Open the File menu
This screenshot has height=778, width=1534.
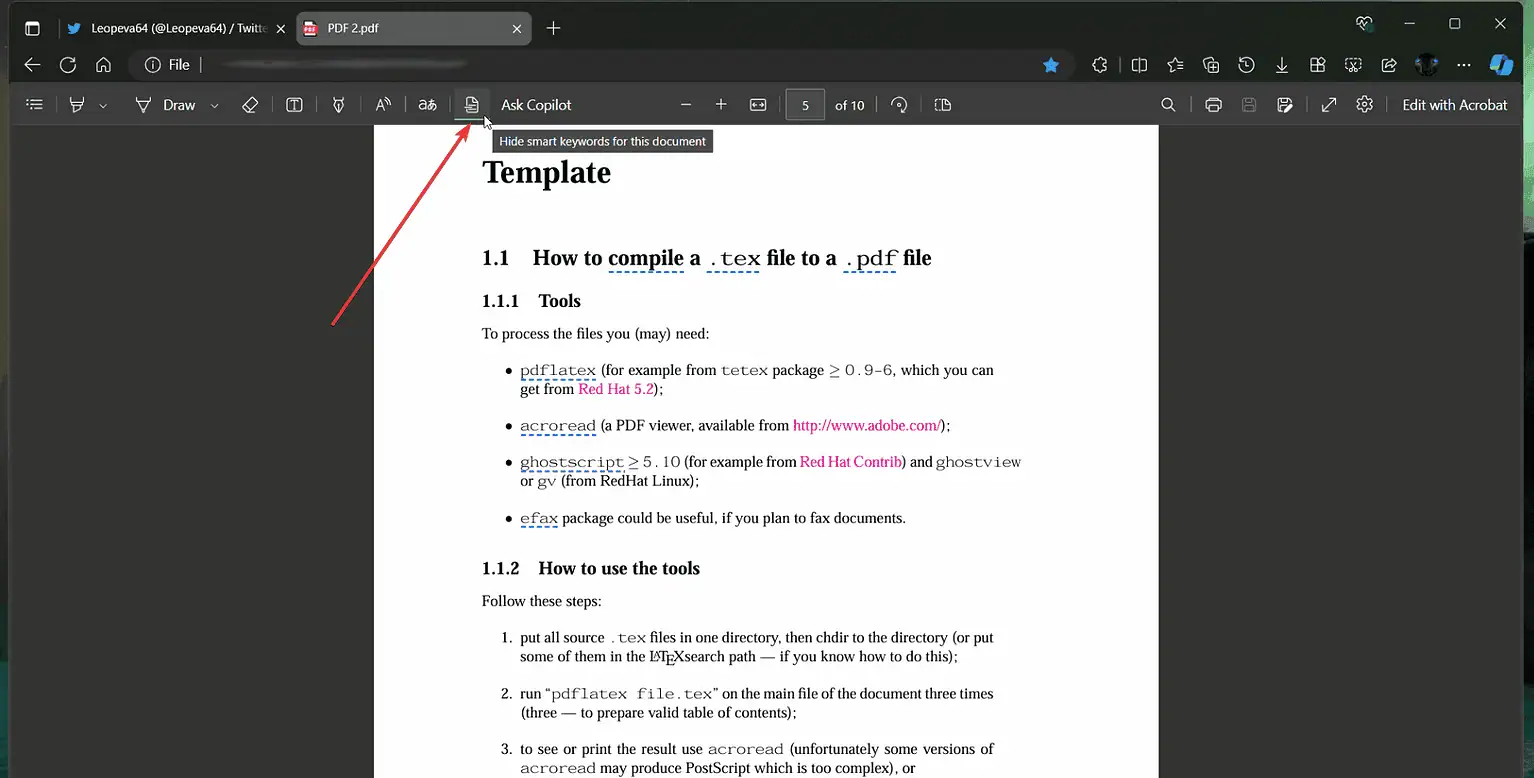tap(176, 64)
